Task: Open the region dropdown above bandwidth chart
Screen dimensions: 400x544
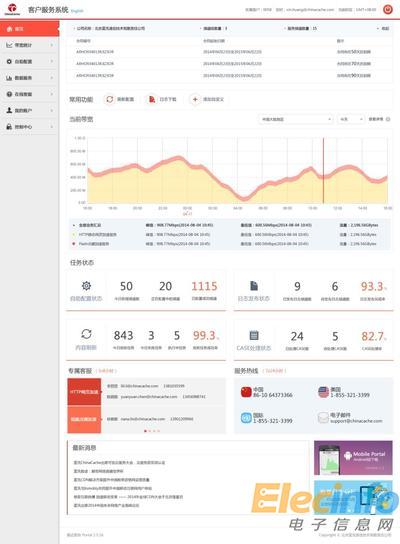Action: click(296, 119)
